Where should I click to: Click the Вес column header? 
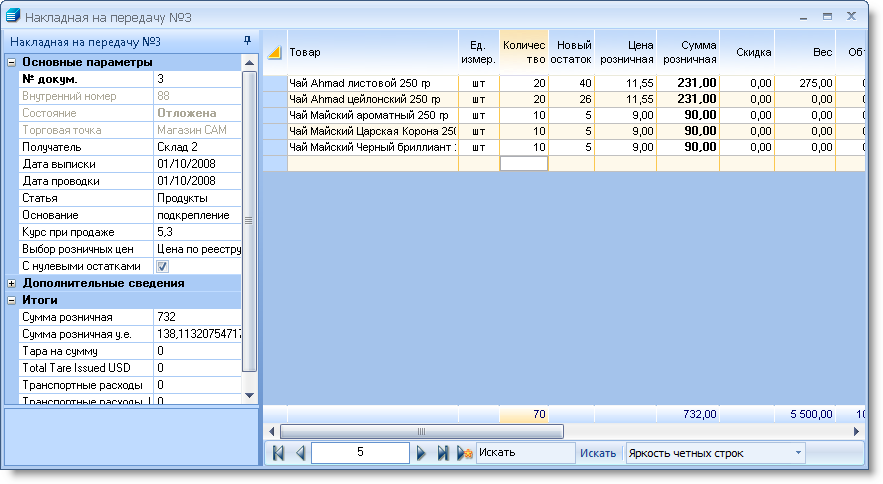click(x=805, y=52)
